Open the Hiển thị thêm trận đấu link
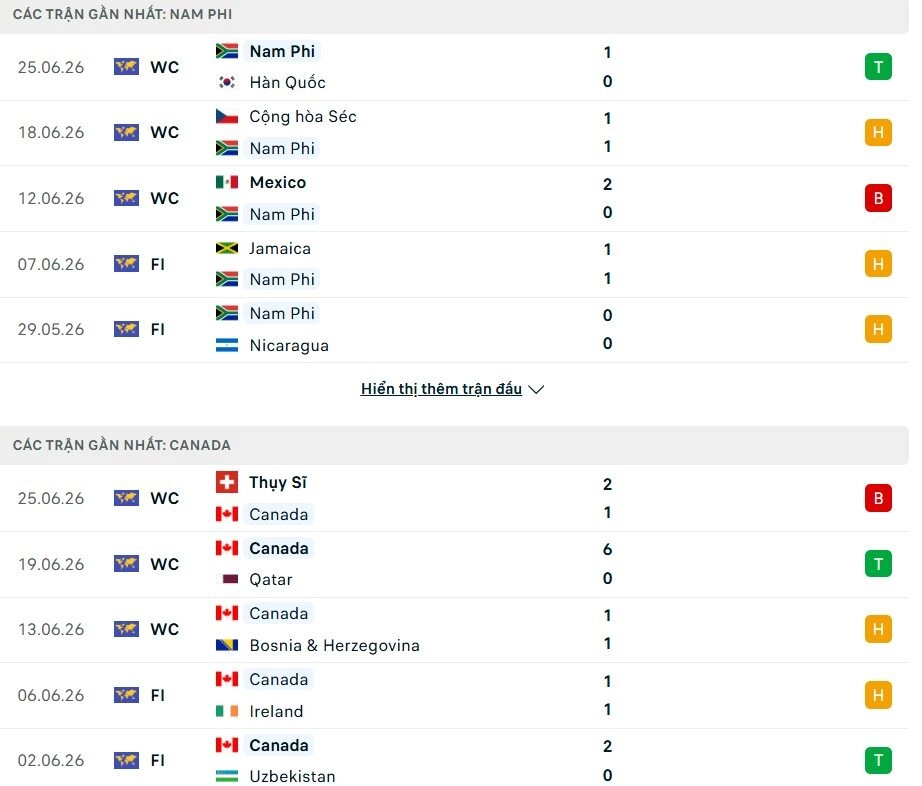922x786 pixels. point(441,389)
